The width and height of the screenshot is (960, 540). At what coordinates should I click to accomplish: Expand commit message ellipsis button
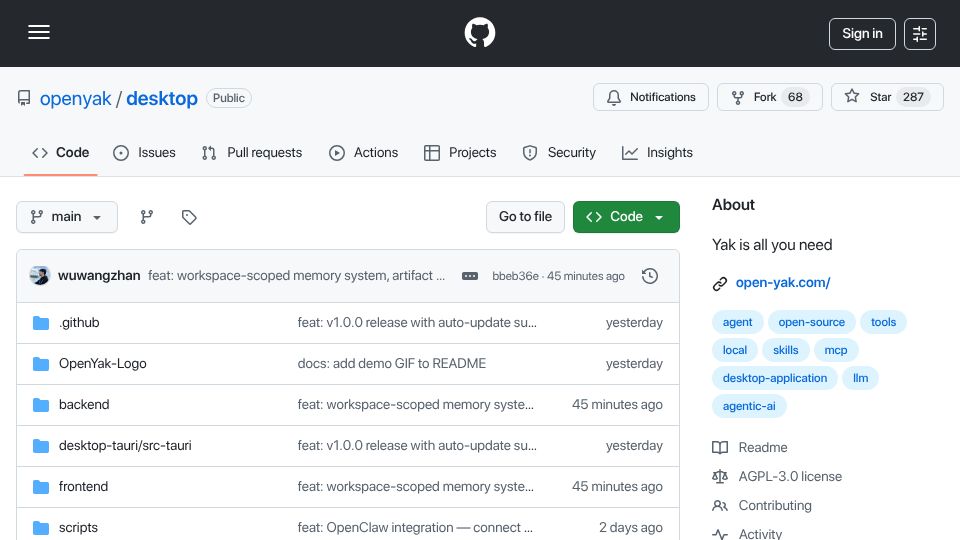click(x=470, y=276)
